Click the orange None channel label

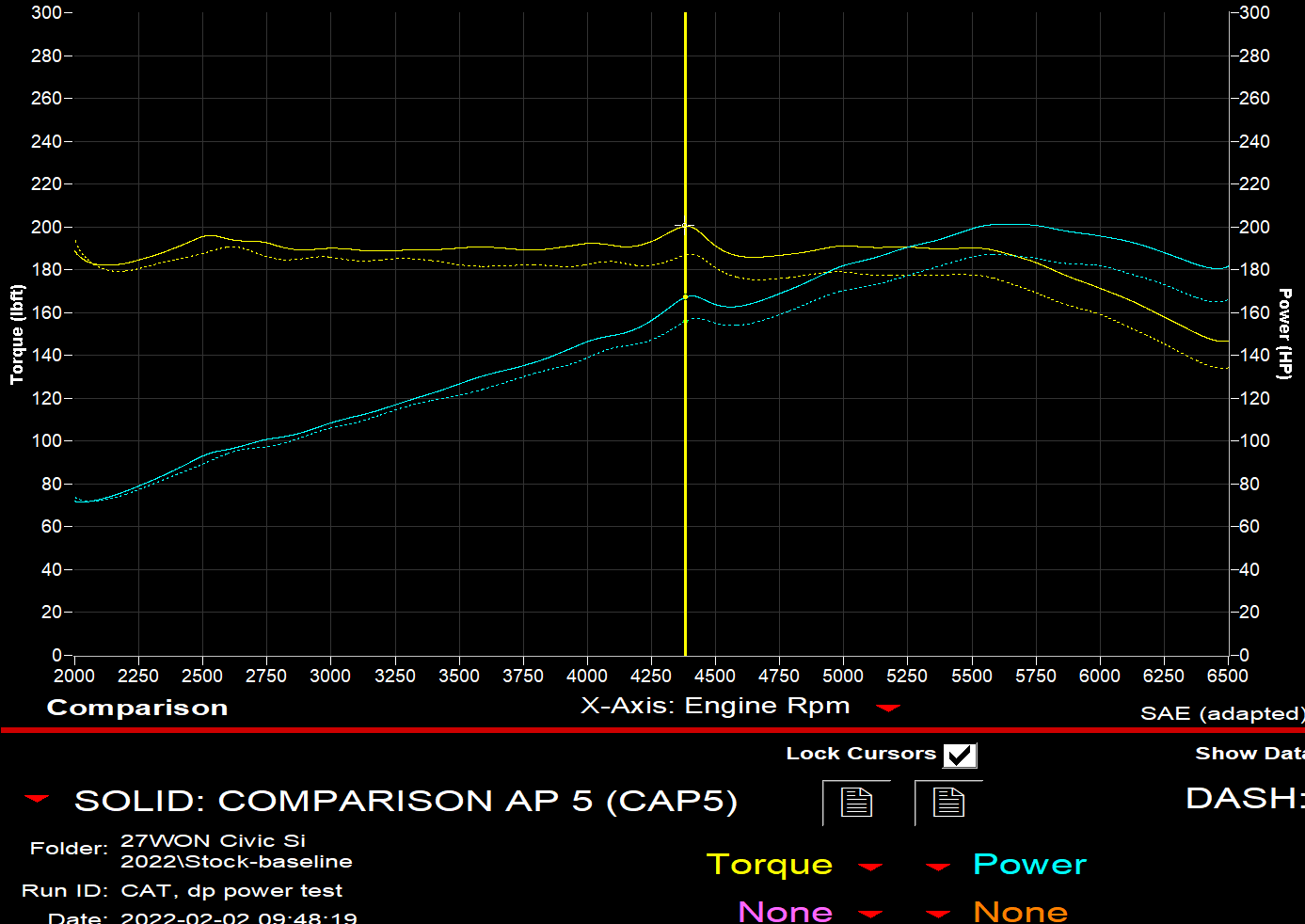tap(1021, 911)
